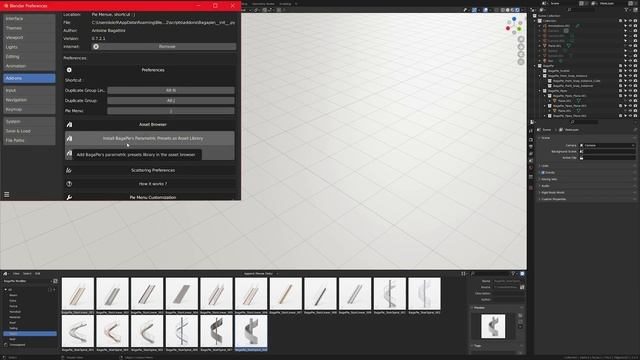Image resolution: width=640 pixels, height=360 pixels.
Task: Open the File Paths tab in Preferences
Action: coord(29,140)
